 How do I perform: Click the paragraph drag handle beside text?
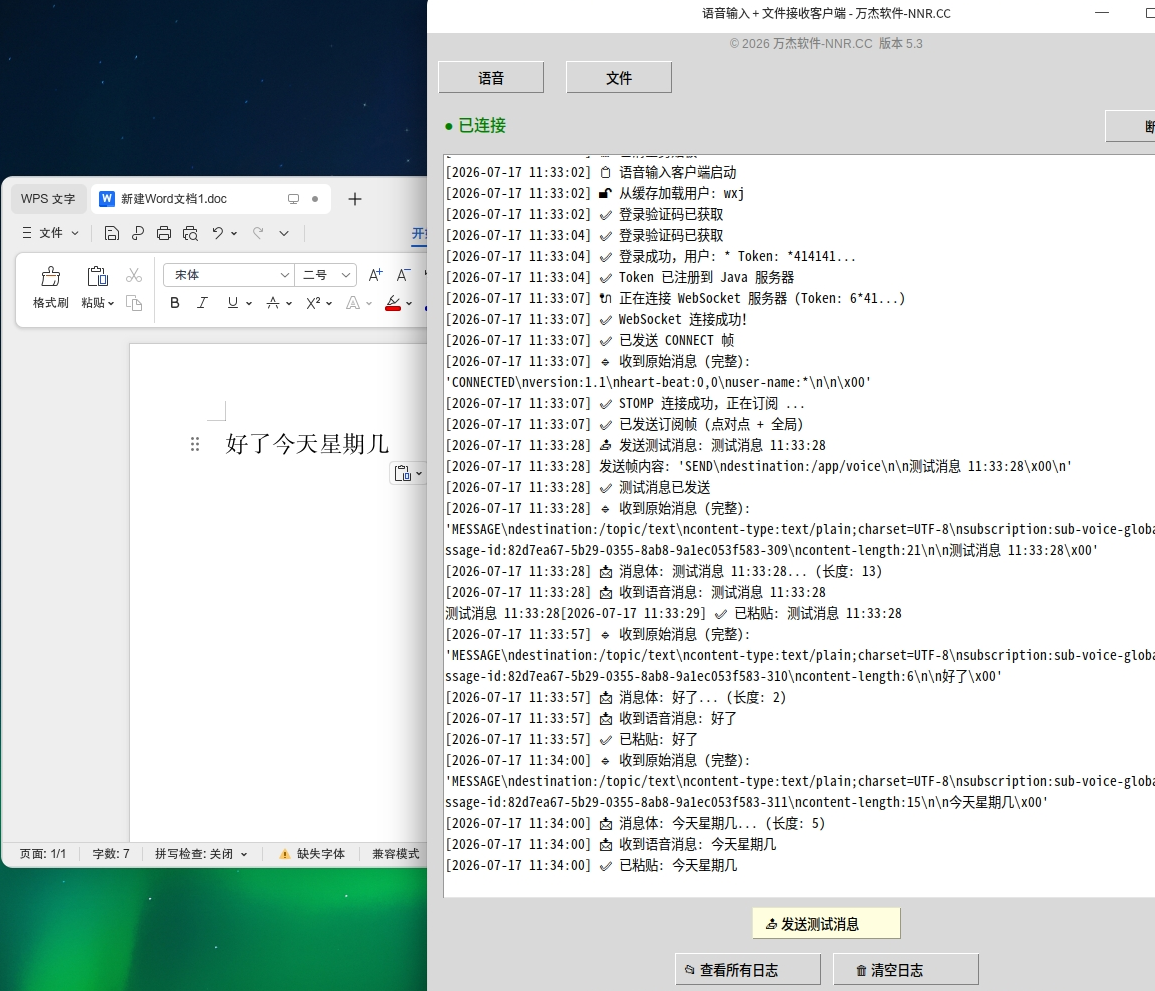point(194,444)
